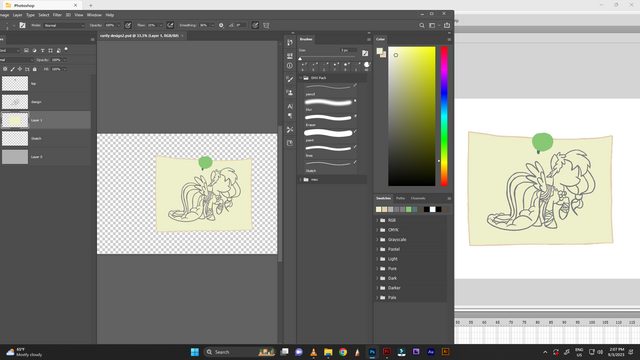
Task: Open the Filter menu
Action: [x=57, y=15]
